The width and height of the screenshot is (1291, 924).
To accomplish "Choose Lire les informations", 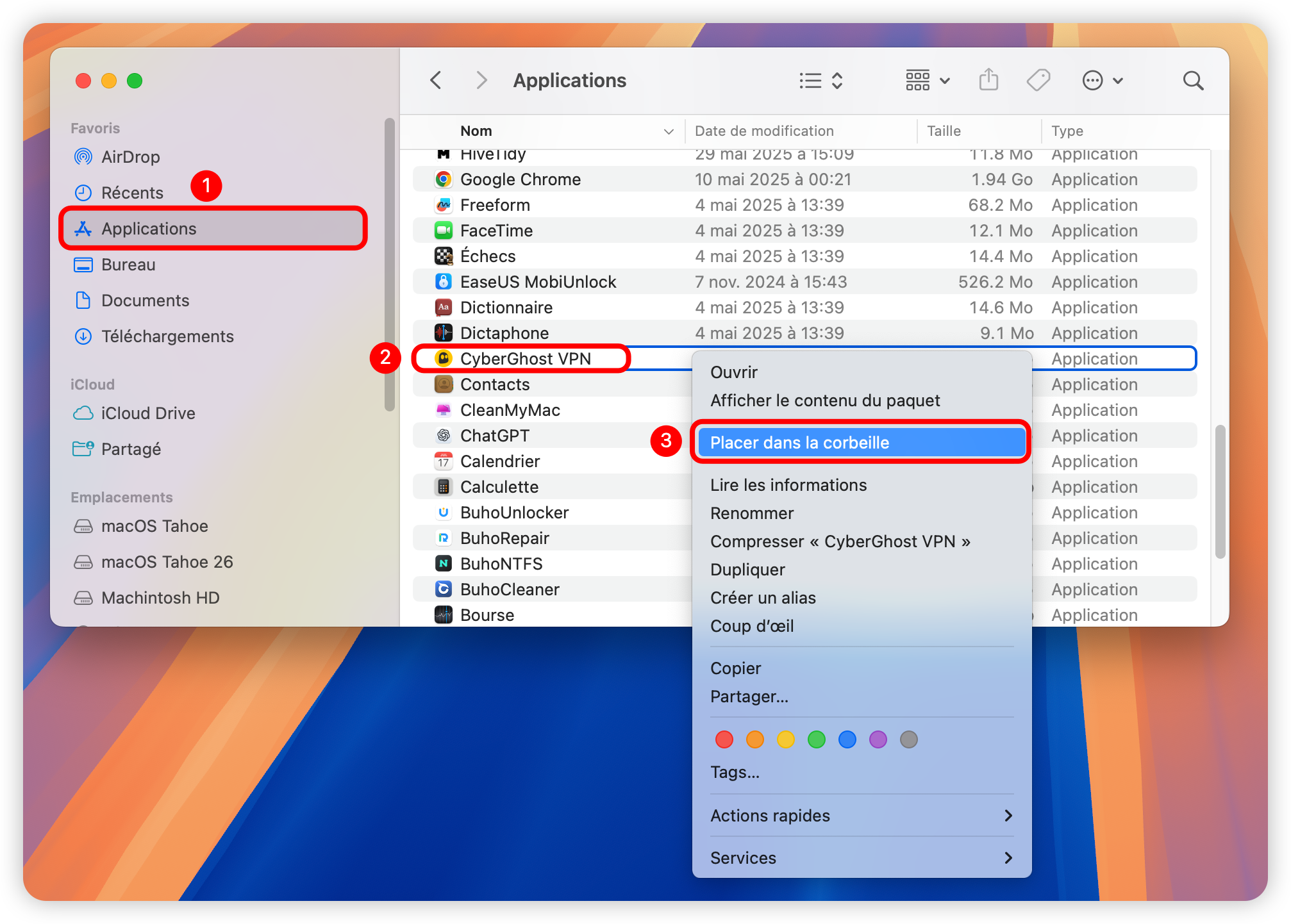I will [862, 485].
